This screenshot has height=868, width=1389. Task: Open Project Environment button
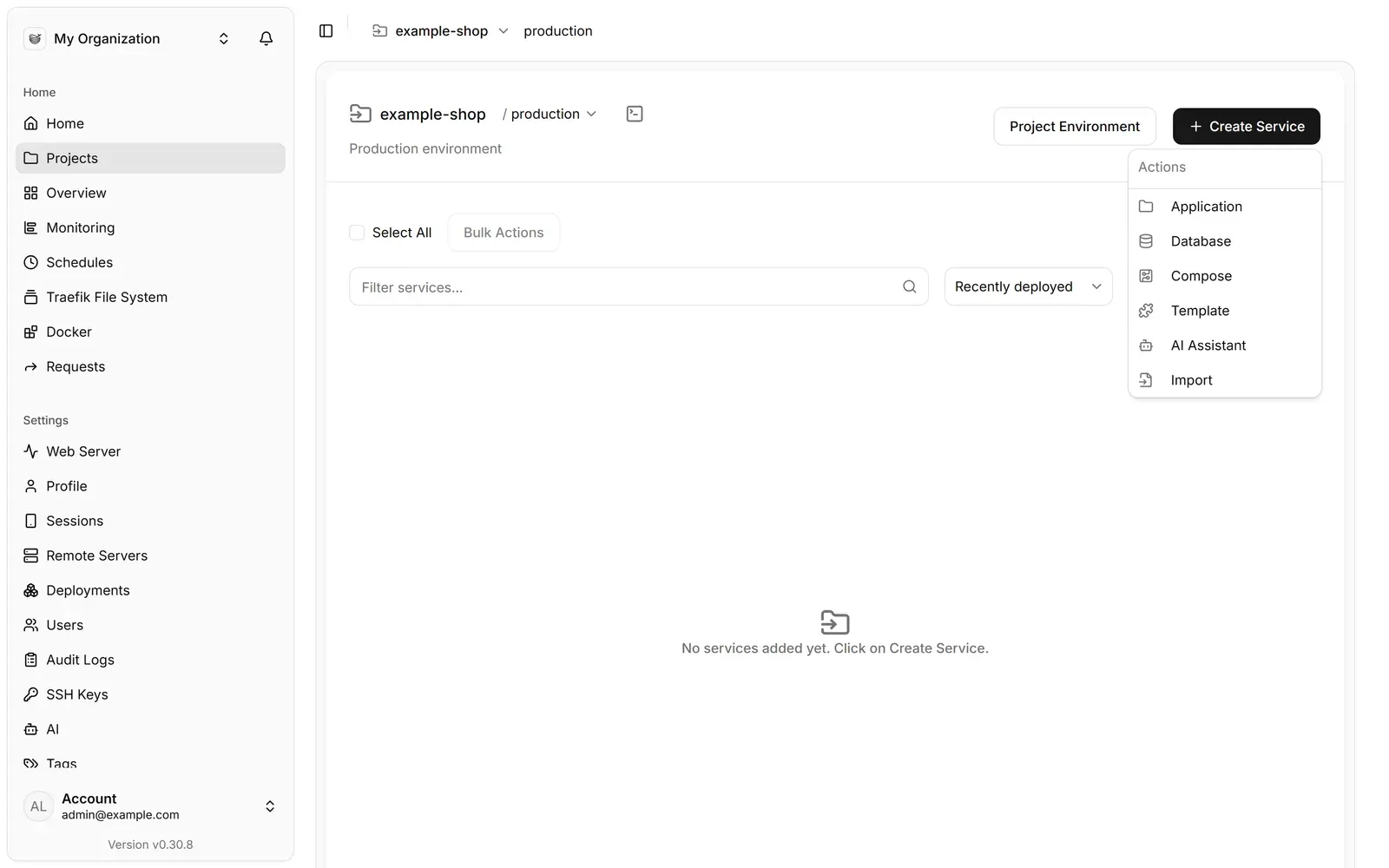tap(1075, 127)
